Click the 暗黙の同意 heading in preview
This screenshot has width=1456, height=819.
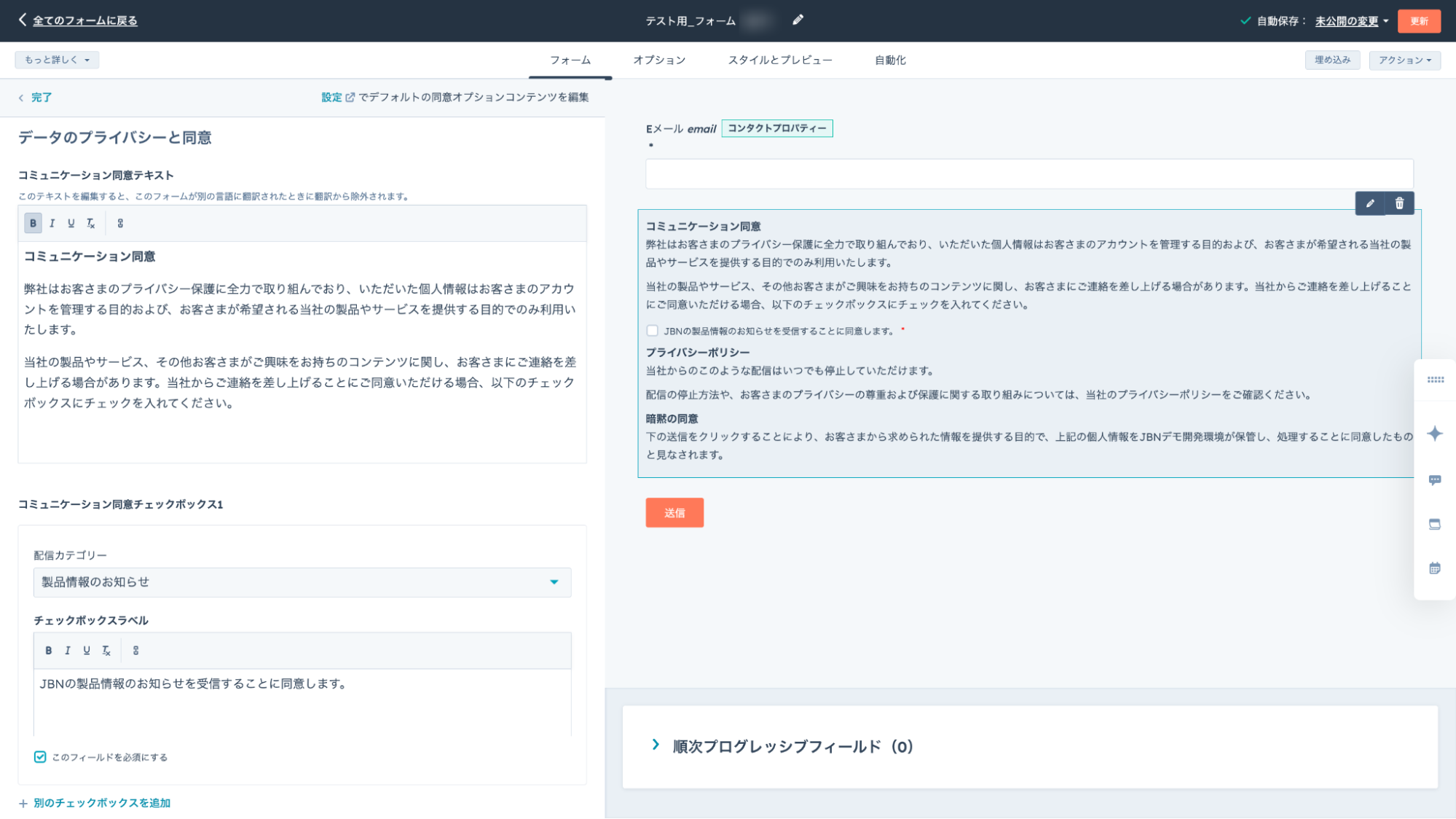672,418
